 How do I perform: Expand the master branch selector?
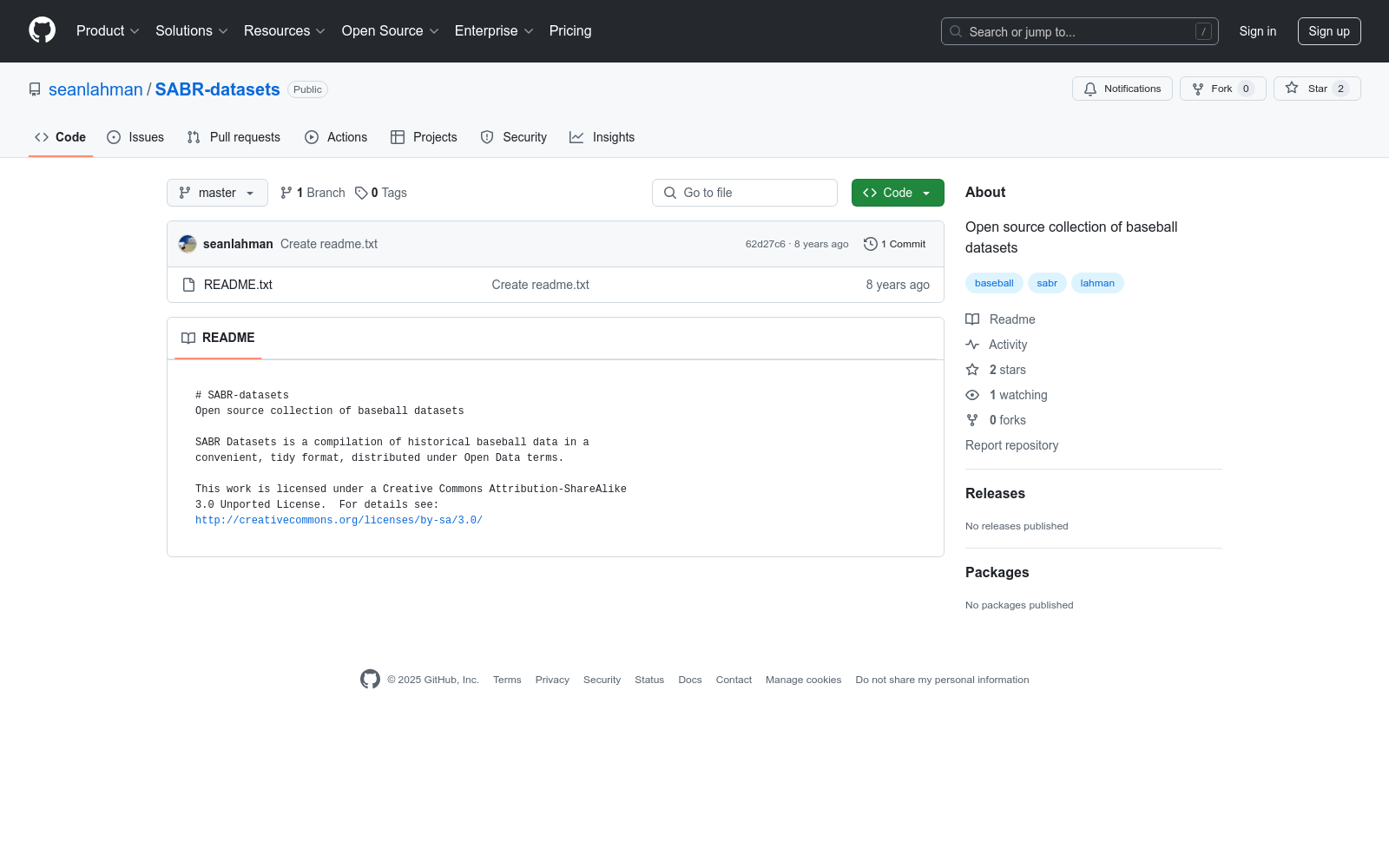tap(217, 193)
